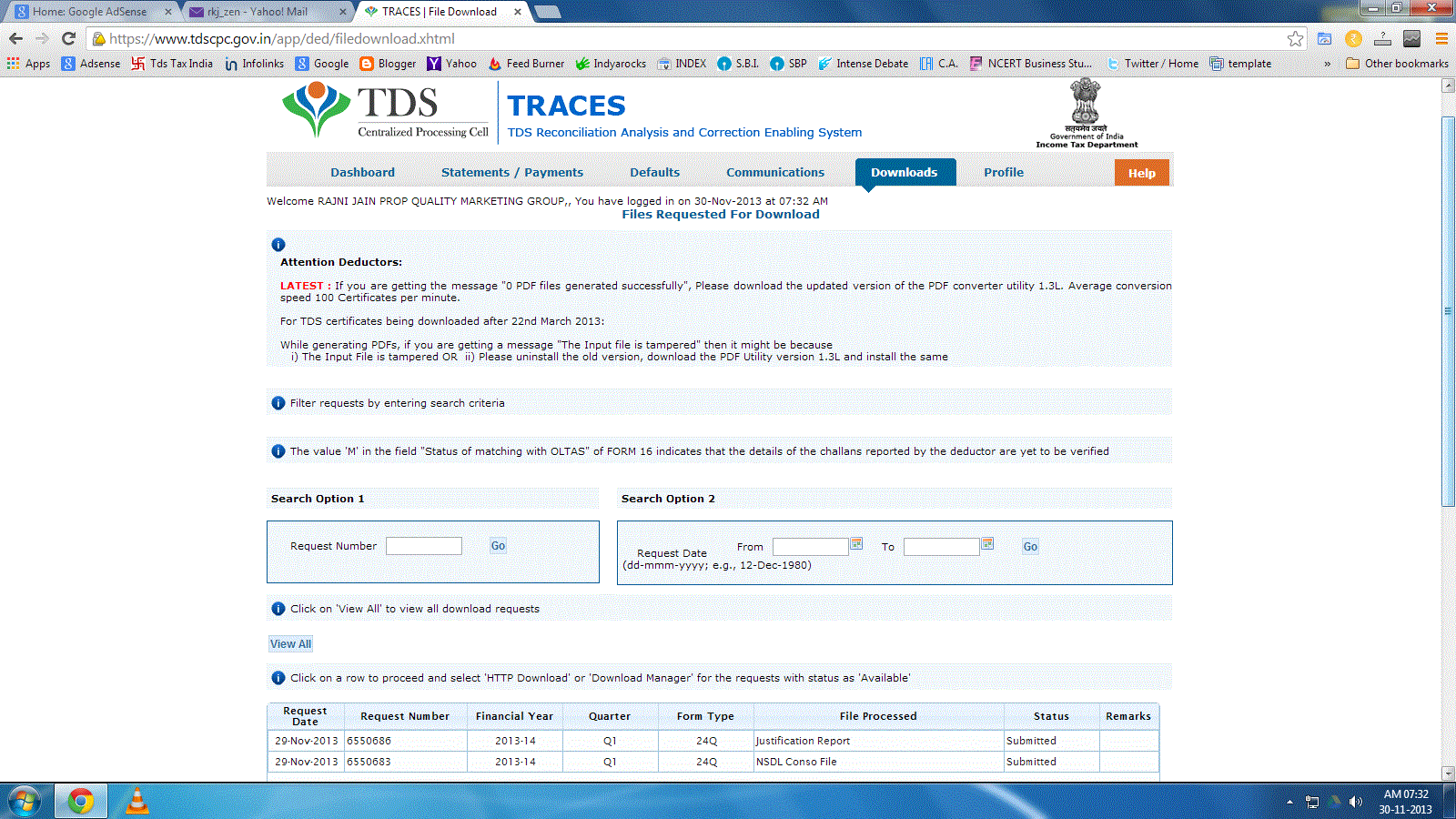This screenshot has width=1456, height=819.
Task: Open the Other bookmarks folder
Action: tap(1397, 64)
